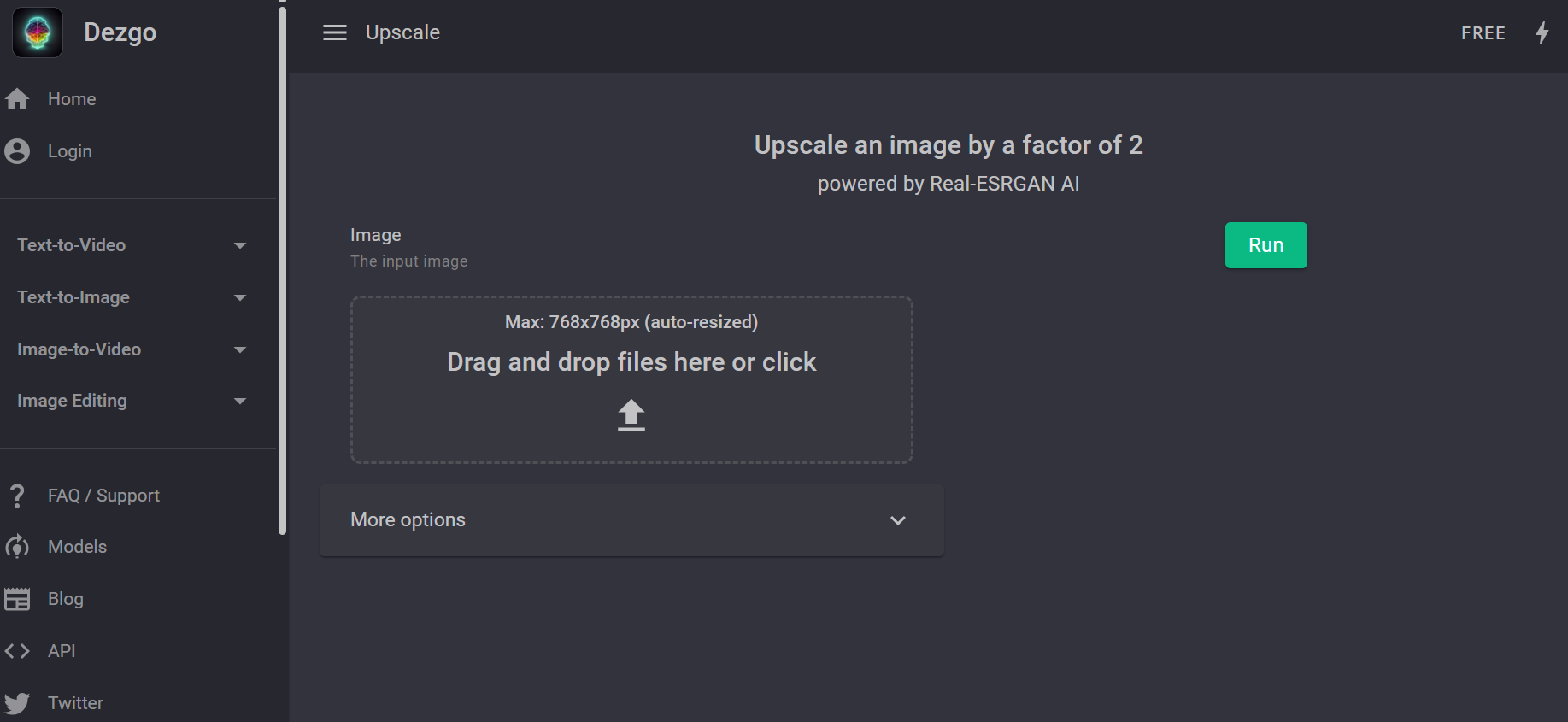The image size is (1568, 722).
Task: Open the Login menu label
Action: (70, 151)
